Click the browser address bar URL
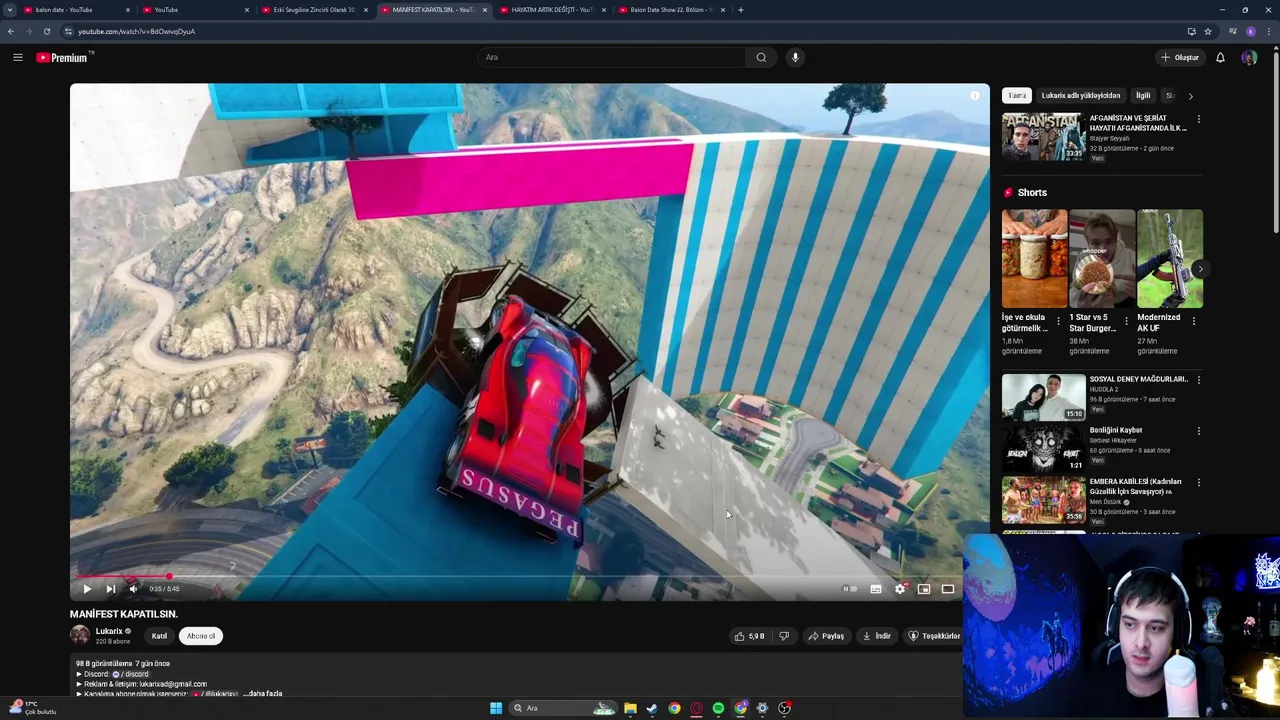Screen dimensions: 1280x720 [x=136, y=31]
